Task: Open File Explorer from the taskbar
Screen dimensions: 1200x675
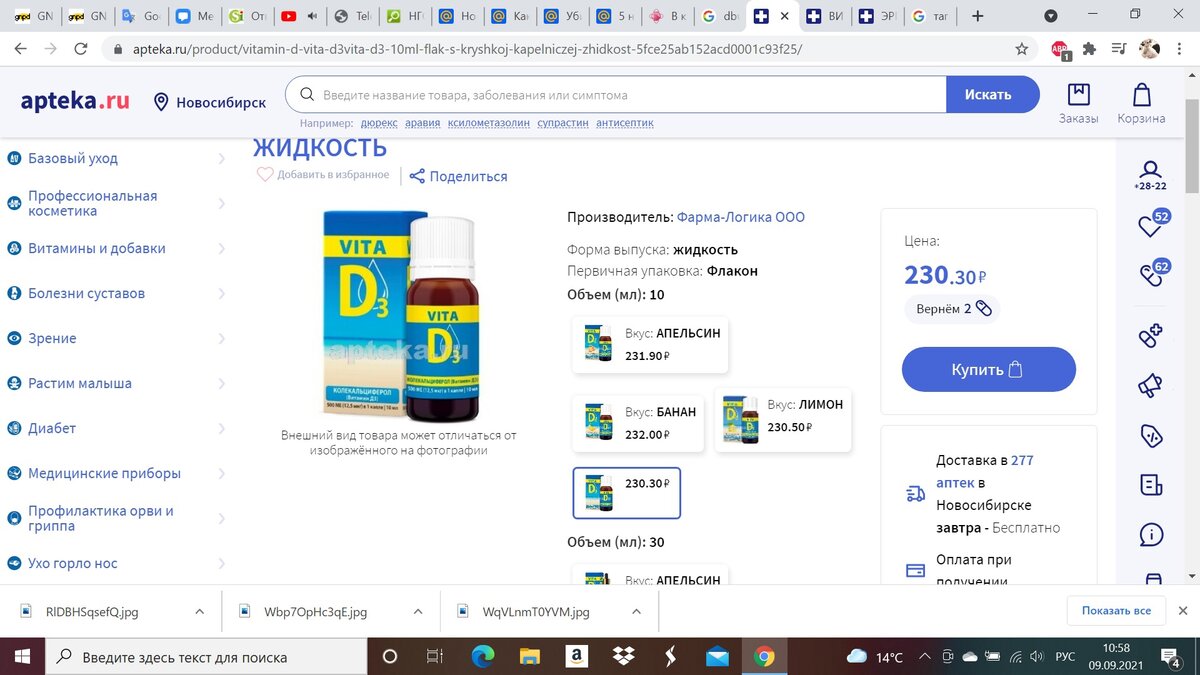Action: click(530, 657)
